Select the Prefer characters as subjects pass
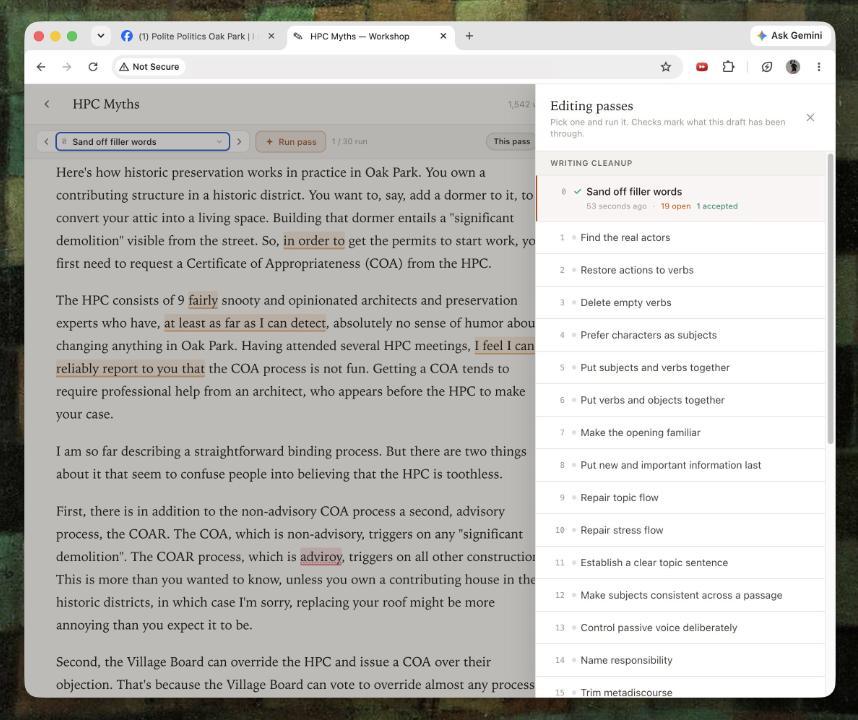This screenshot has width=858, height=720. click(x=680, y=335)
